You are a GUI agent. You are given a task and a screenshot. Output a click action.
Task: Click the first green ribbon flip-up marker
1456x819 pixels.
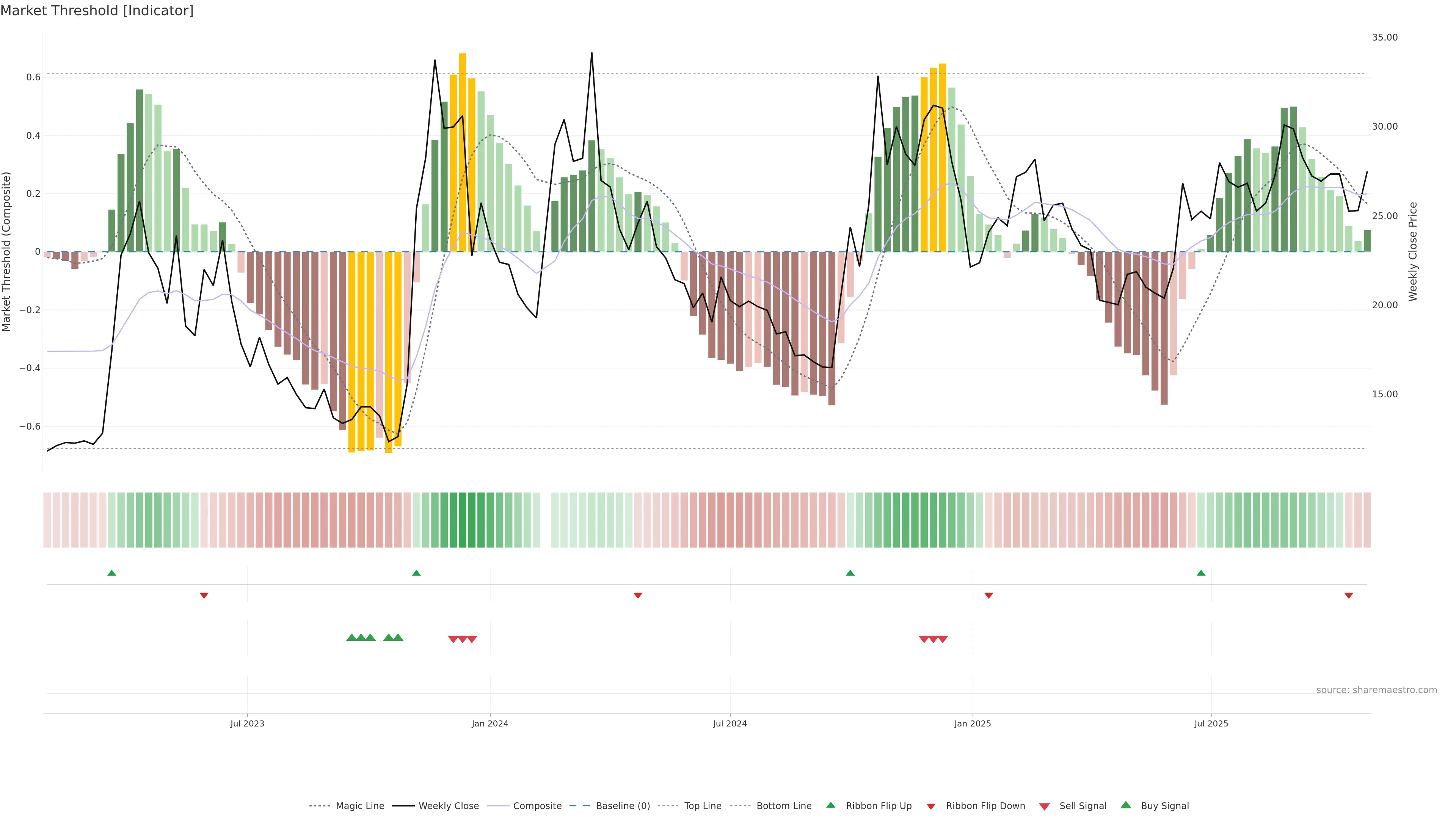click(112, 573)
